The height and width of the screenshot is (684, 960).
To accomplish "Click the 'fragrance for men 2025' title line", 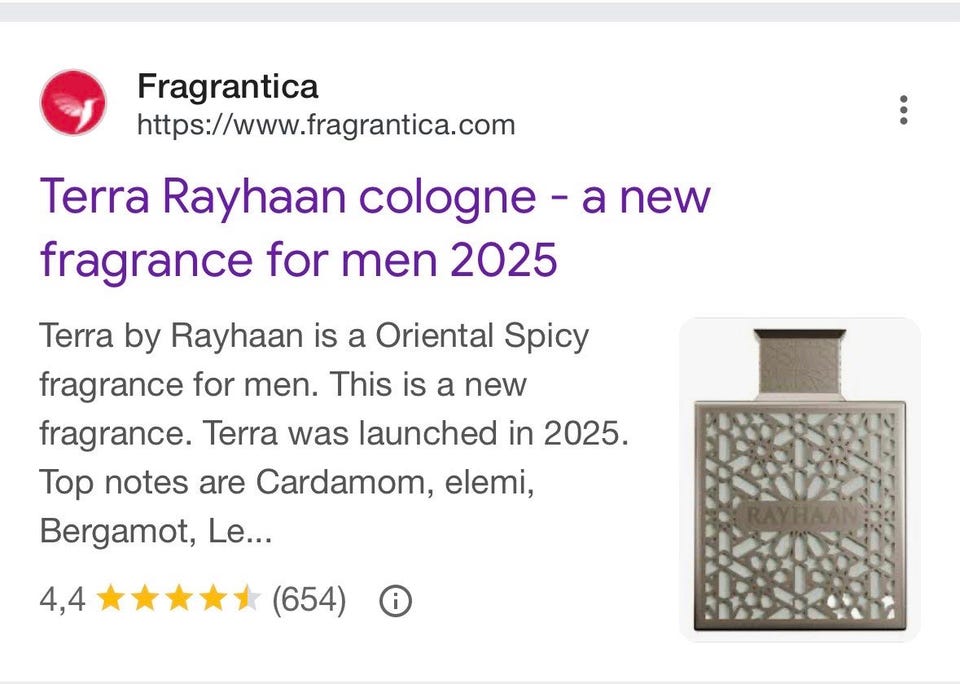I will 299,260.
